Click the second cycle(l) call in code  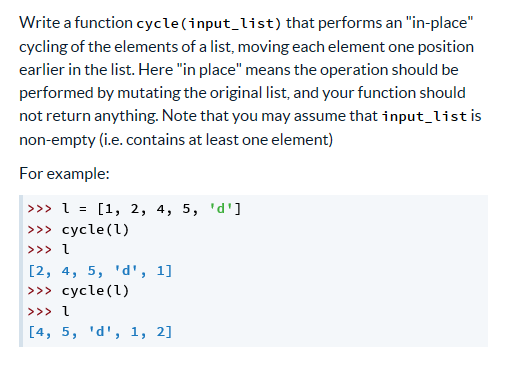[95, 291]
